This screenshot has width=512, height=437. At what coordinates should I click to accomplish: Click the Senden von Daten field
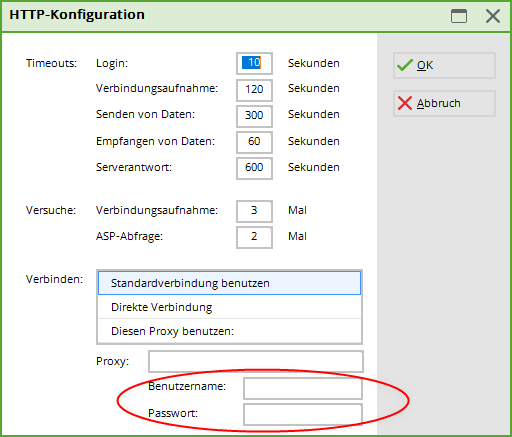pos(254,115)
